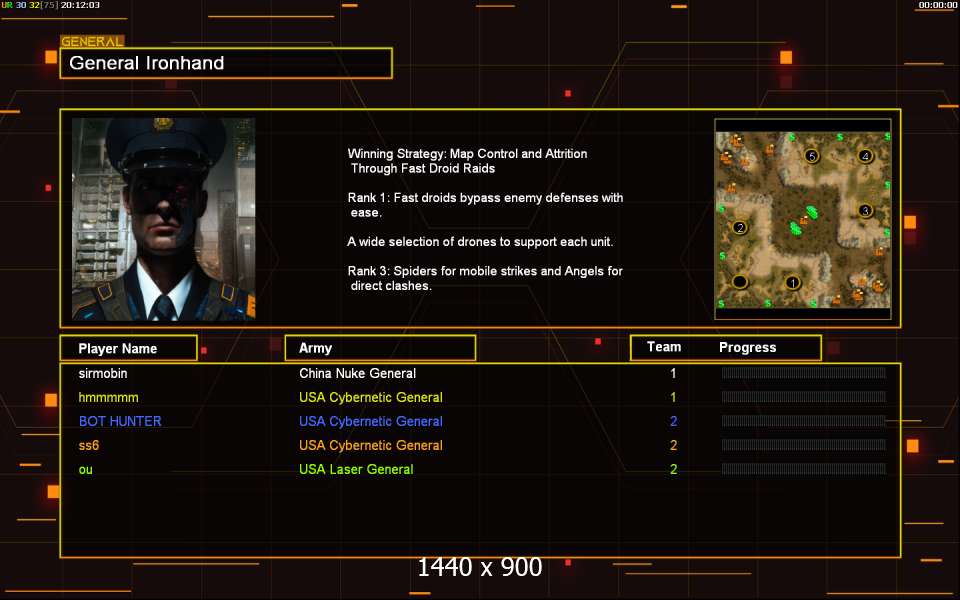Click the wide selection of drones text
The height and width of the screenshot is (600, 960).
(480, 242)
